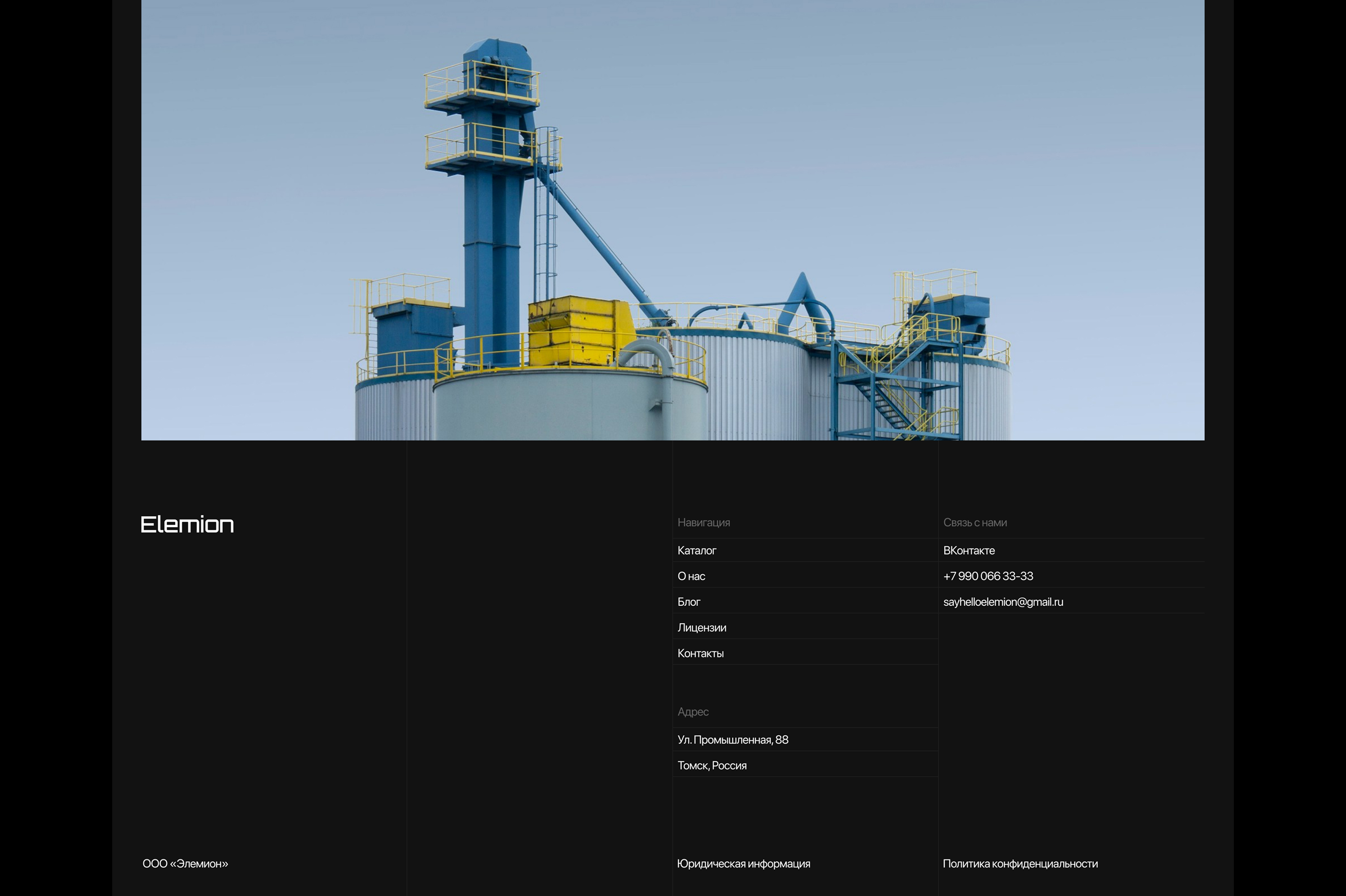Click the Томск, Россия address line
The image size is (1346, 896).
712,765
